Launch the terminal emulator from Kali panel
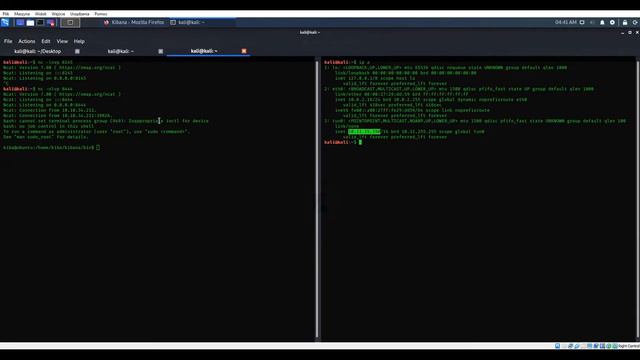This screenshot has width=640, height=360. [x=40, y=22]
